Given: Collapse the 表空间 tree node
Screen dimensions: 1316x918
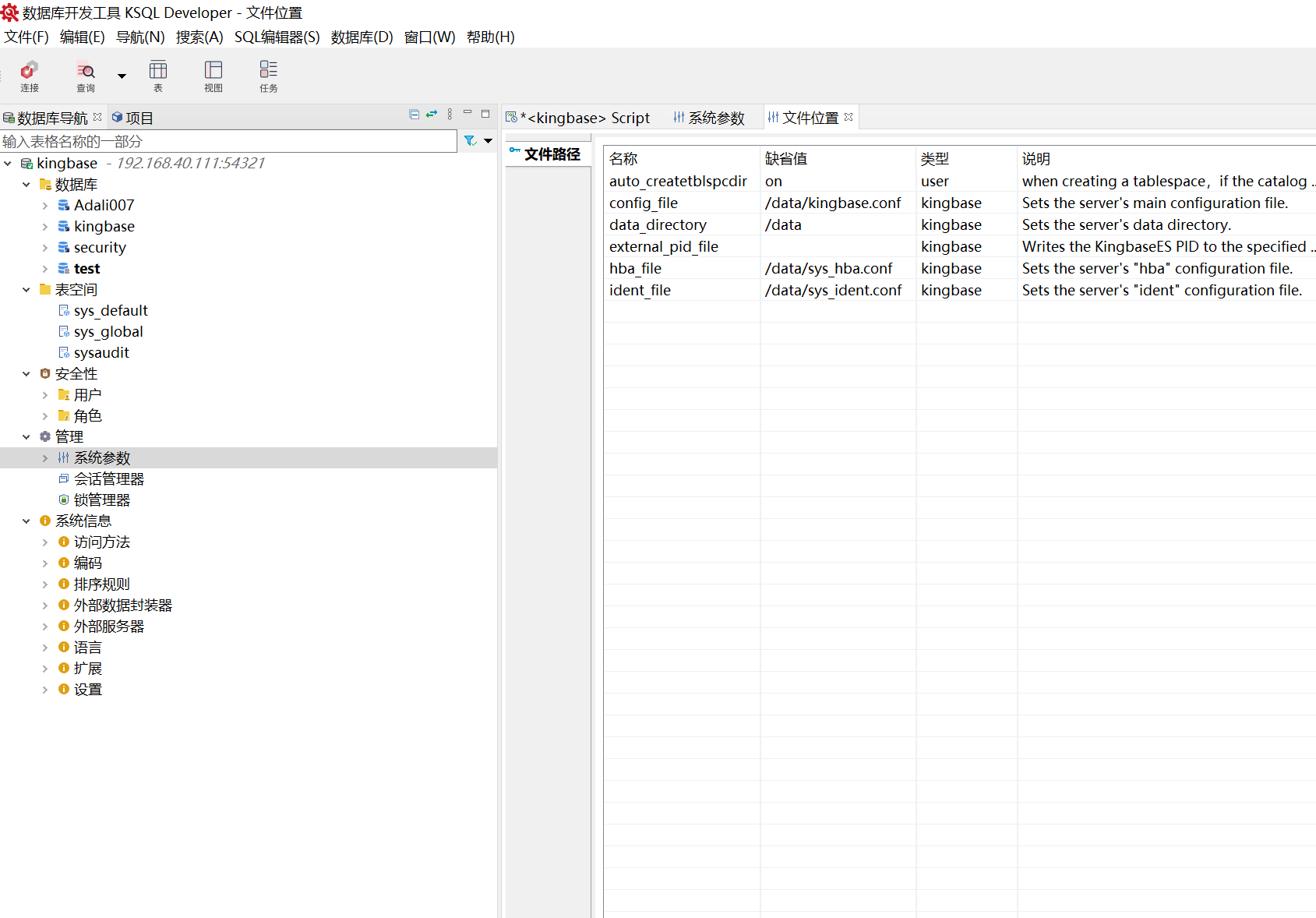Looking at the screenshot, I should [x=26, y=290].
